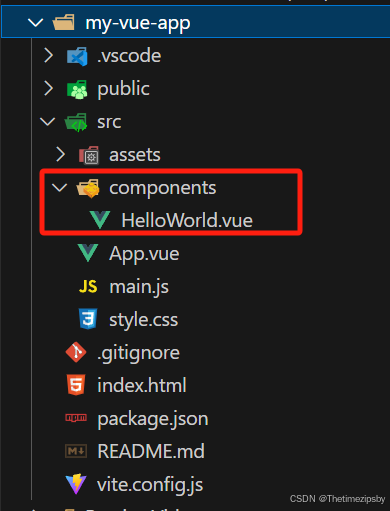Collapse the my-vue-app root folder chevron

[x=36, y=23]
